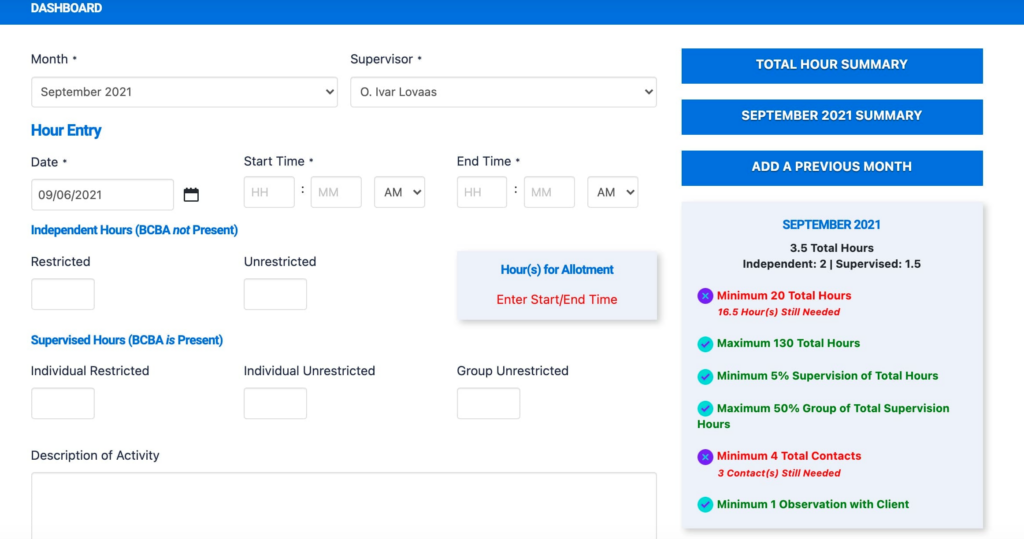Click the DASHBOARD header item
Viewport: 1024px width, 539px height.
66,9
